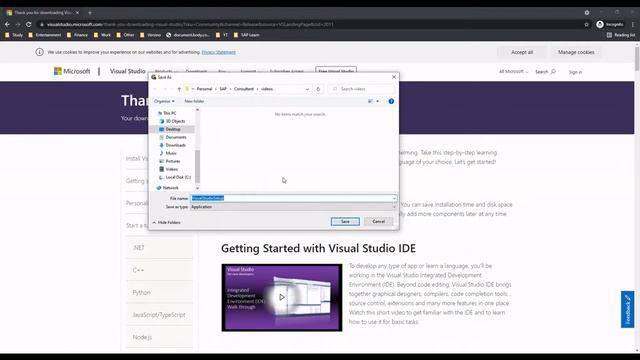This screenshot has width=640, height=360.
Task: Refresh the folder view in Save As dialog
Action: [318, 89]
